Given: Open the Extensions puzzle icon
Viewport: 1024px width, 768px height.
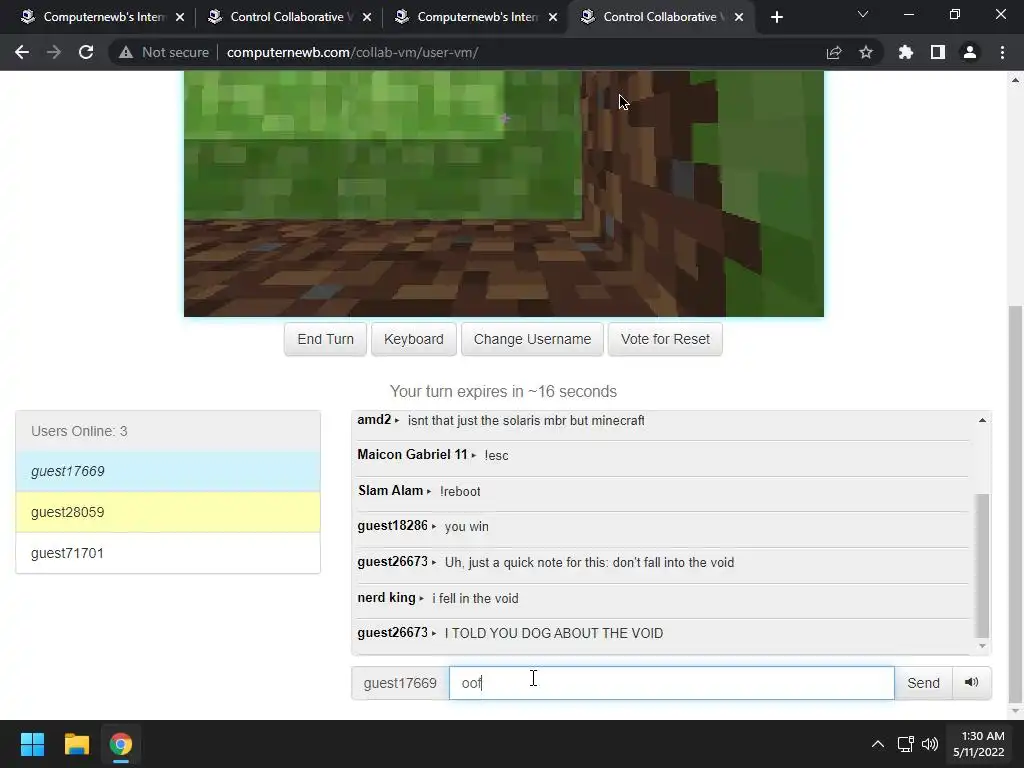Looking at the screenshot, I should click(x=905, y=52).
